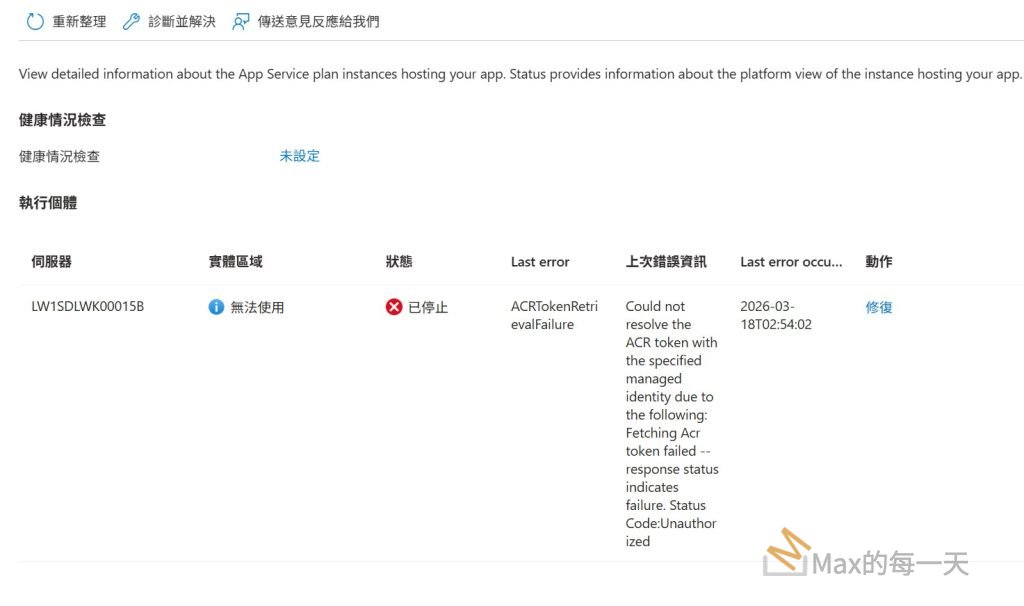Click the send feedback person icon
Image resolution: width=1024 pixels, height=606 pixels.
[241, 21]
